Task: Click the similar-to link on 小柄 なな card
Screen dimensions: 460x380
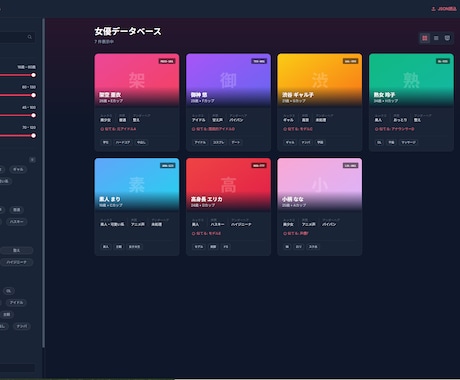Action: click(296, 233)
